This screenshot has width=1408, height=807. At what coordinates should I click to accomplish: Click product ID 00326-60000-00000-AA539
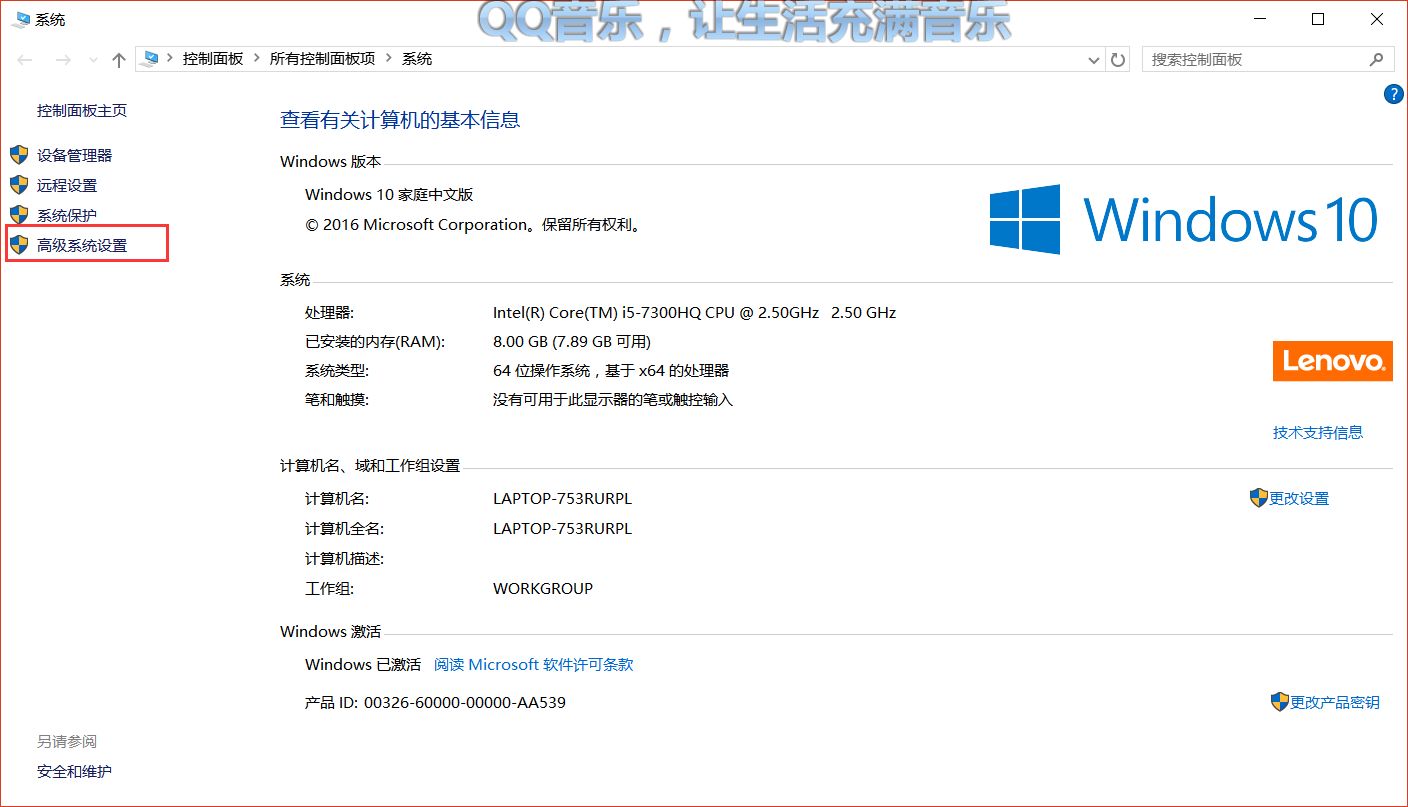(465, 703)
